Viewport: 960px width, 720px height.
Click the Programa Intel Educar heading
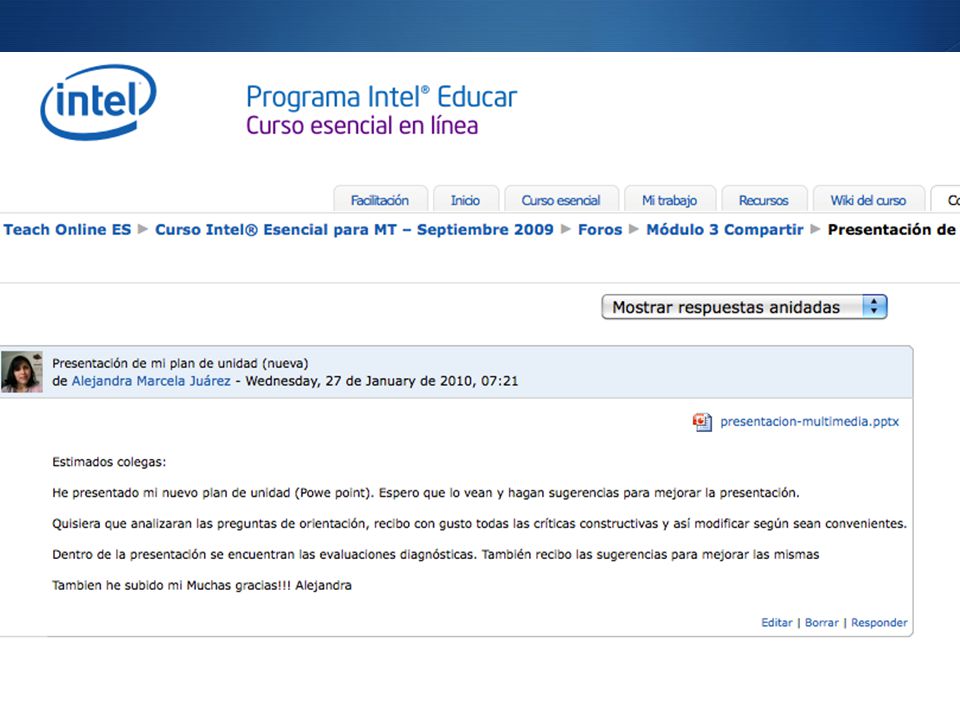[381, 97]
